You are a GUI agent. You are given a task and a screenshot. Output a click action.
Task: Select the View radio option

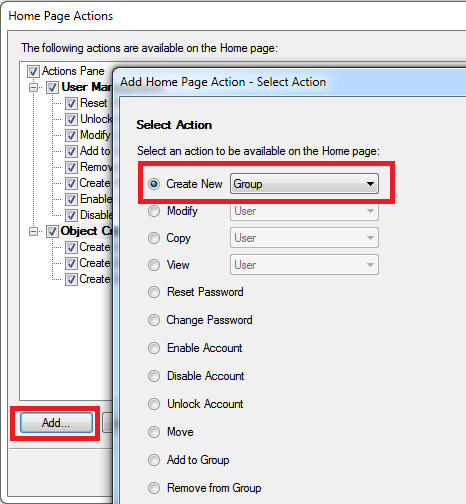154,265
